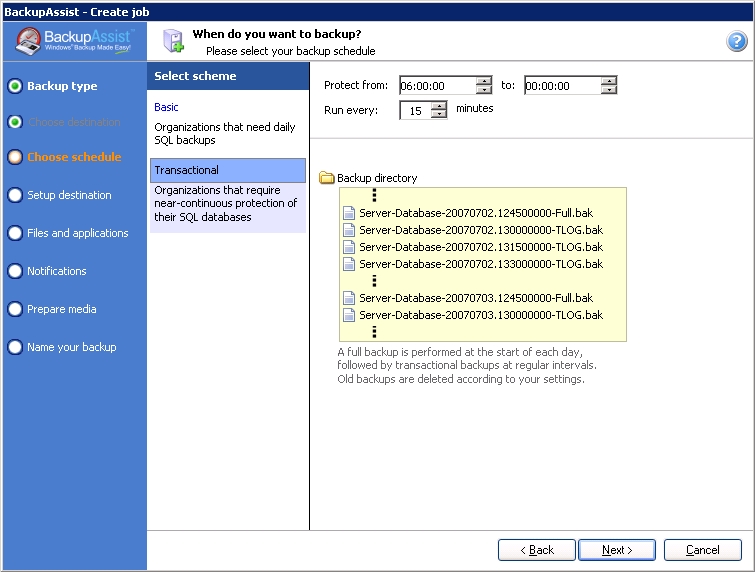Screen dimensions: 755x572
Task: Select the Name your backup step bullet
Action: (x=15, y=347)
